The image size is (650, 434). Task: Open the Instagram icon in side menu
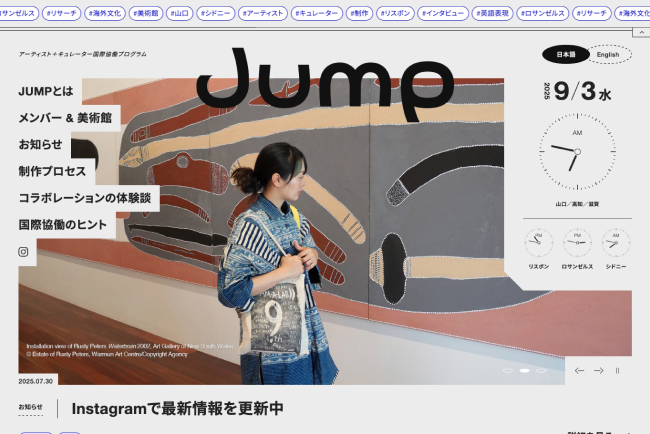[23, 252]
